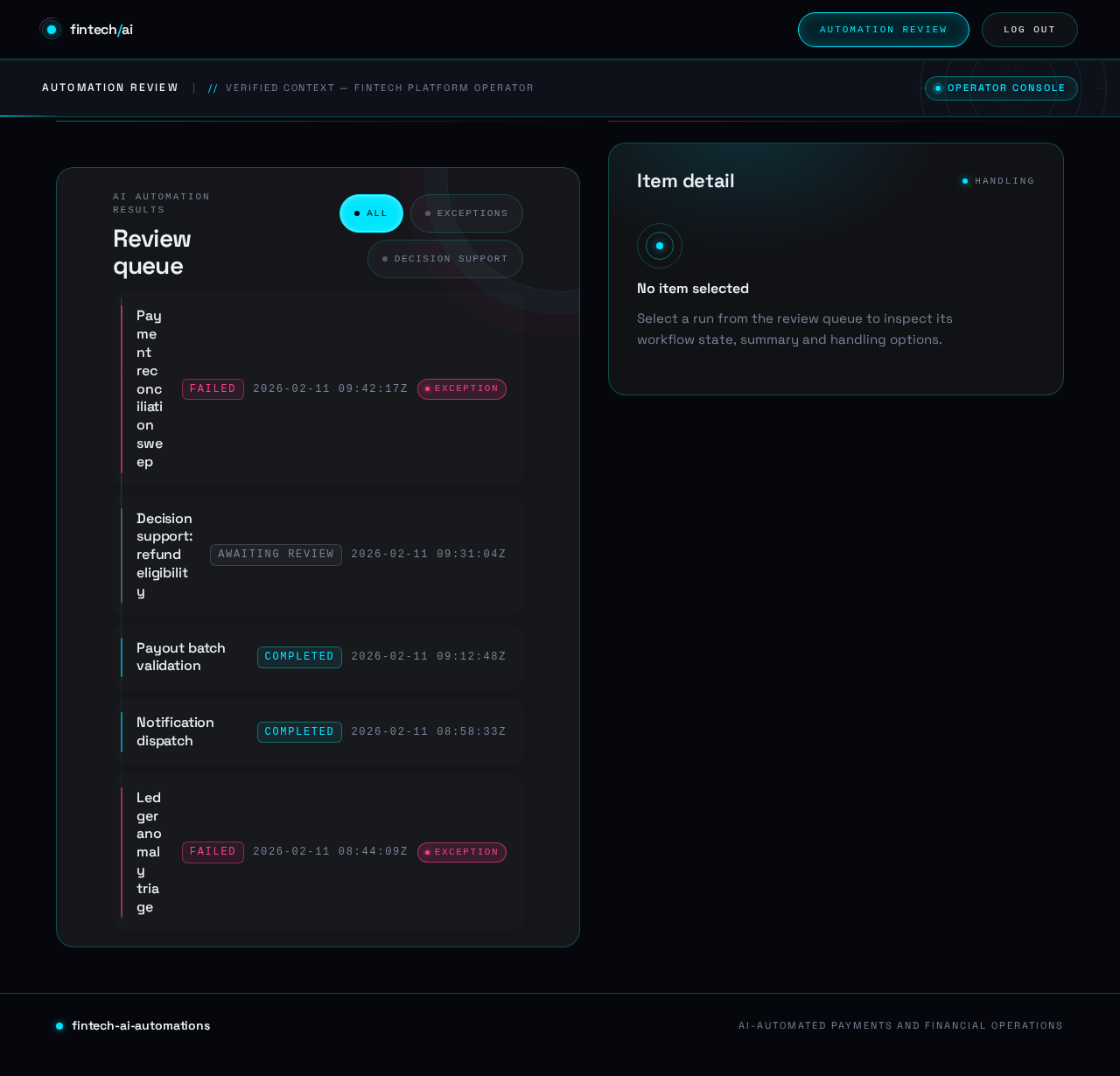Click COMPLETED badge for Payout batch validation
This screenshot has height=1076, width=1120.
point(299,657)
